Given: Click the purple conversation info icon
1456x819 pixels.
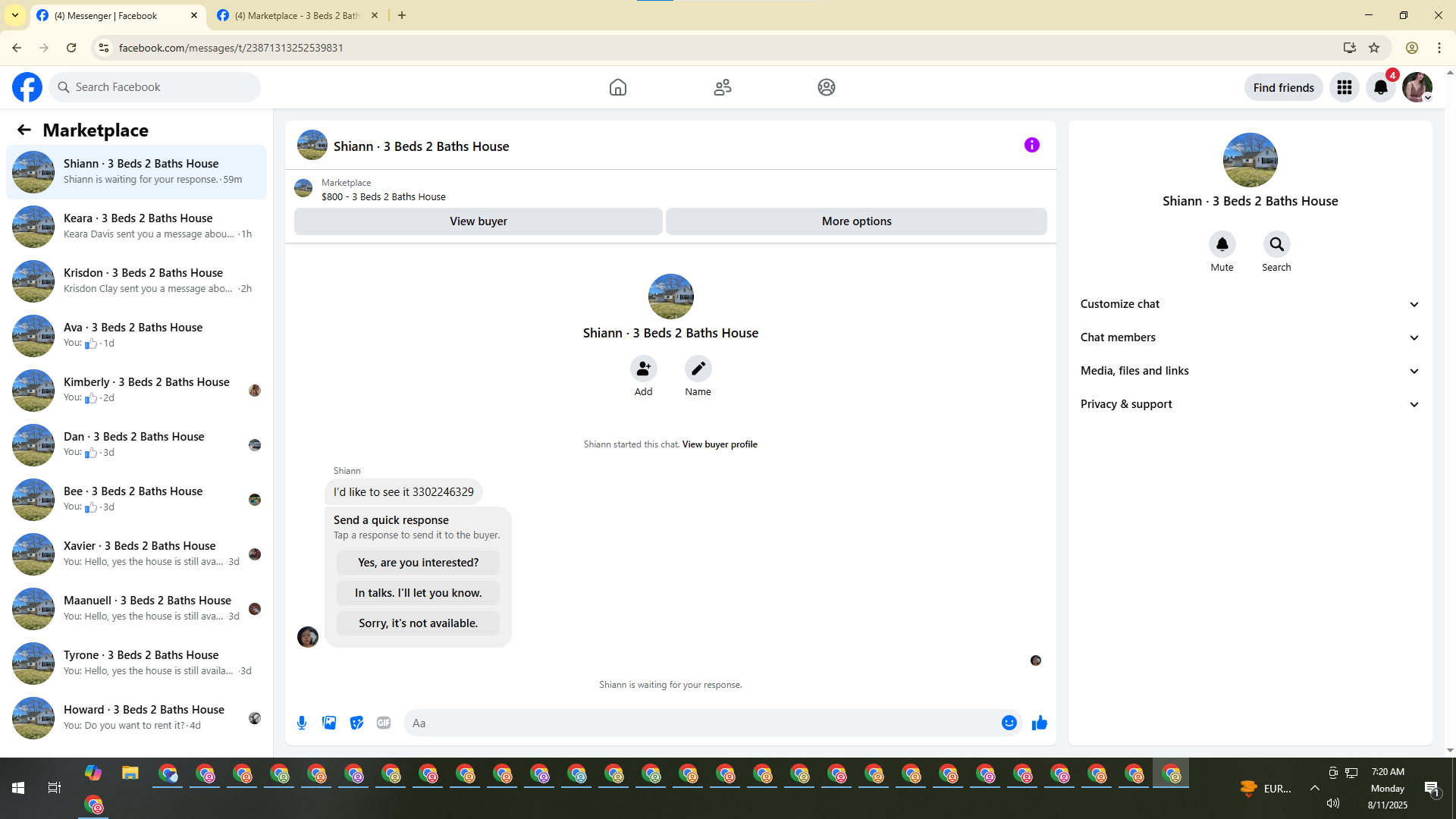Looking at the screenshot, I should (1031, 145).
